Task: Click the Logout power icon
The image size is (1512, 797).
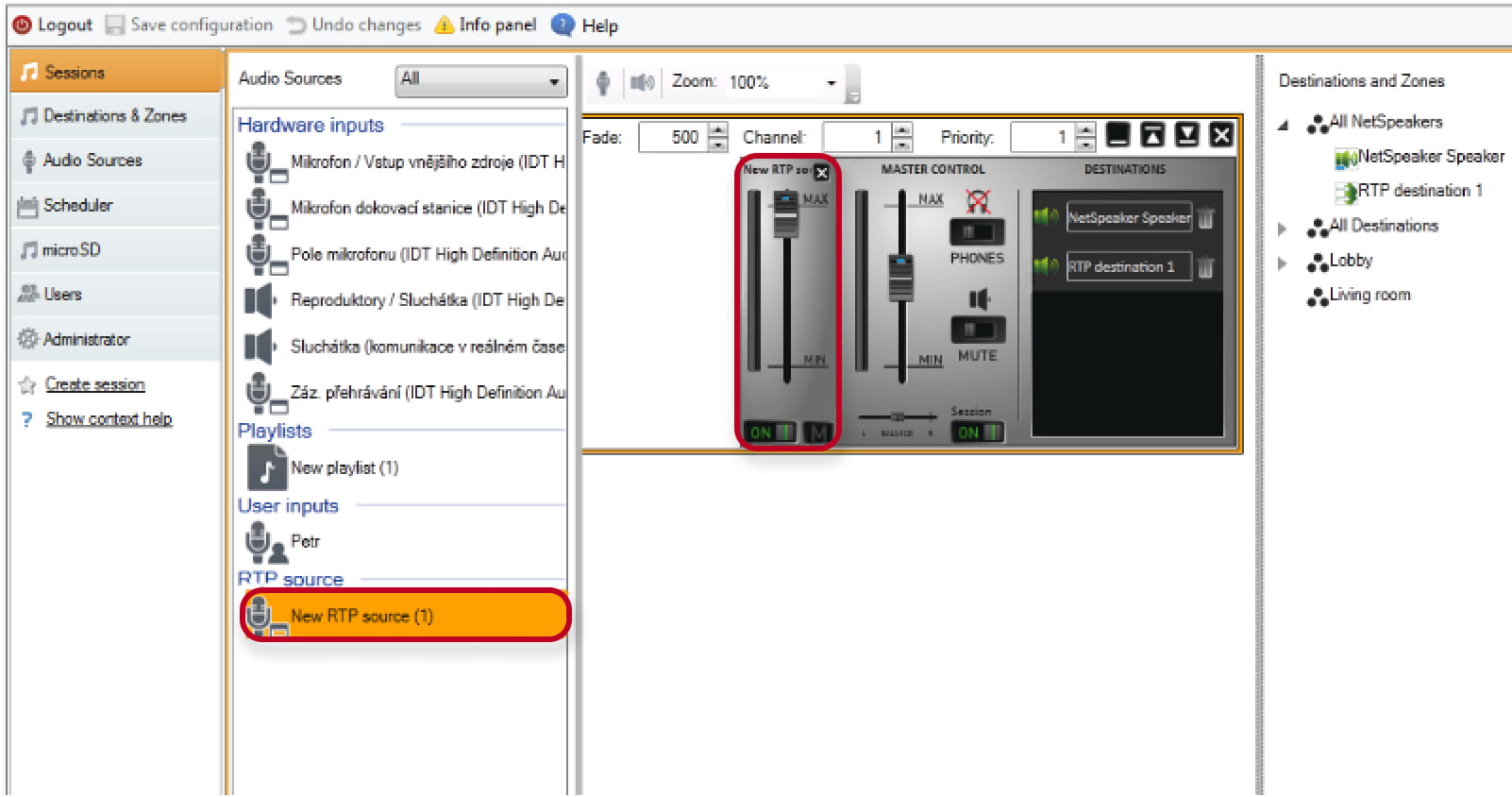Action: (22, 25)
